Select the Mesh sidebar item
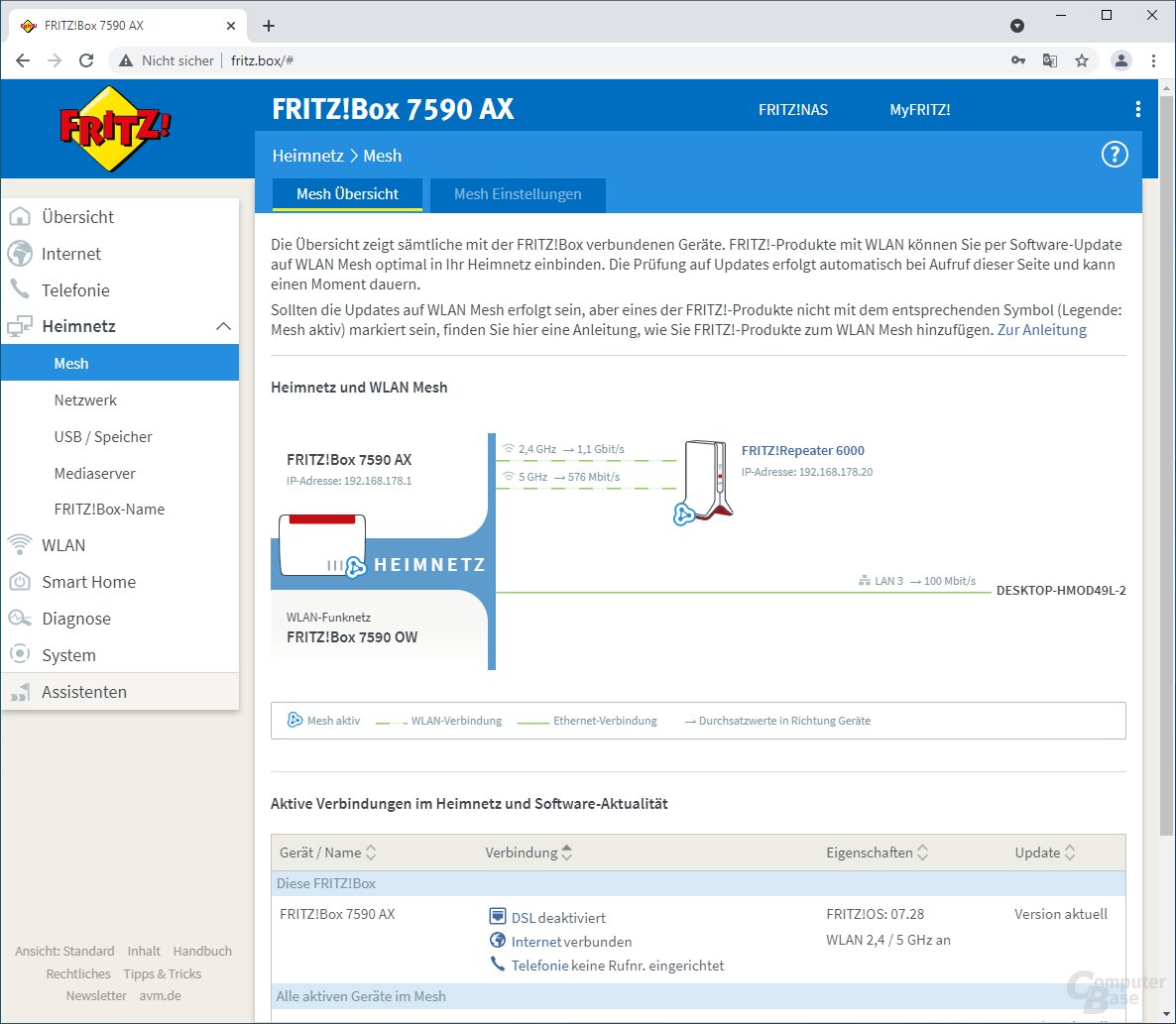Screen dimensions: 1176x1024 click(120, 363)
